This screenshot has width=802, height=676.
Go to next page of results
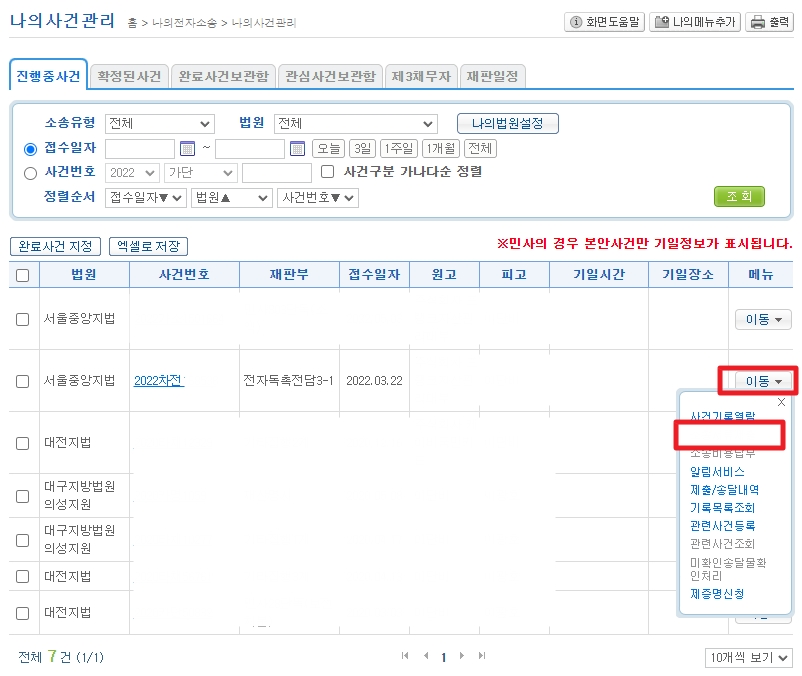point(462,656)
